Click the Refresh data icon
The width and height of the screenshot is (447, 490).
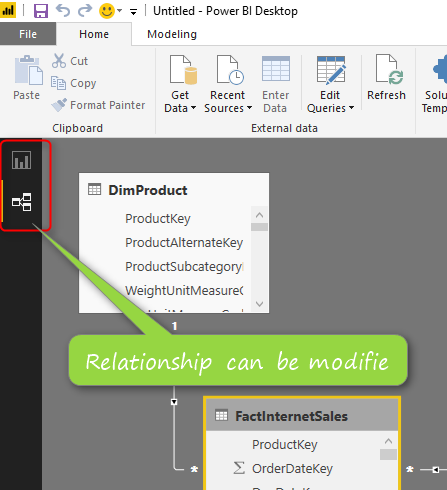coord(386,82)
